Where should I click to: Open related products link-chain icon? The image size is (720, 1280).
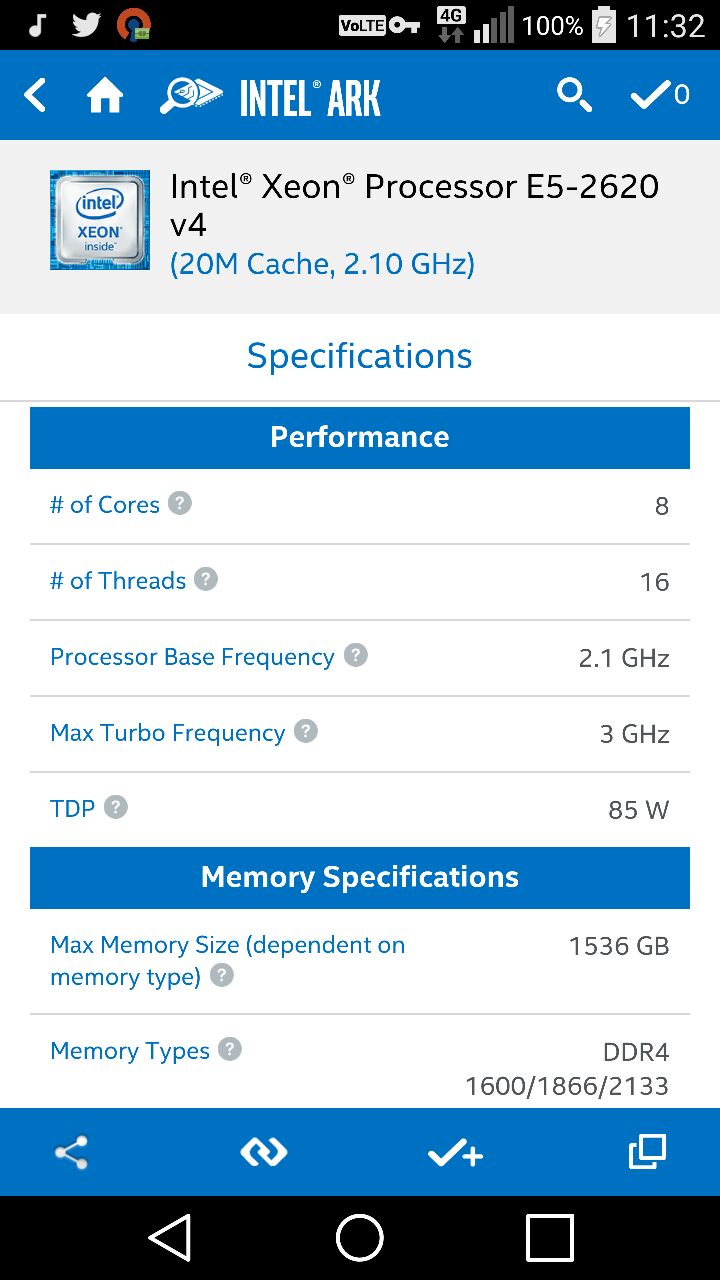(x=264, y=1152)
